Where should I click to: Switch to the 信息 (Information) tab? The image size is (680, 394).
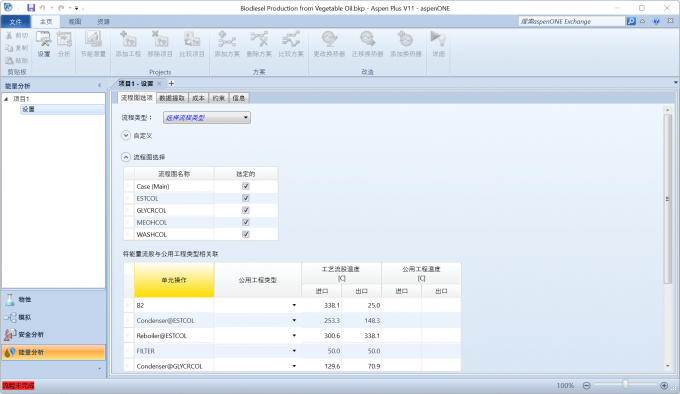point(239,98)
